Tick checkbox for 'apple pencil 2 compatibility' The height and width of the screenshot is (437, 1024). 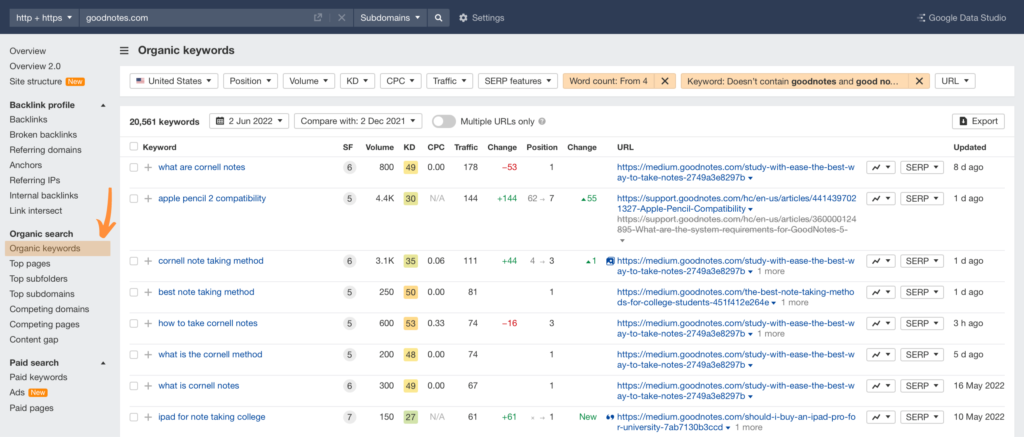tap(134, 199)
